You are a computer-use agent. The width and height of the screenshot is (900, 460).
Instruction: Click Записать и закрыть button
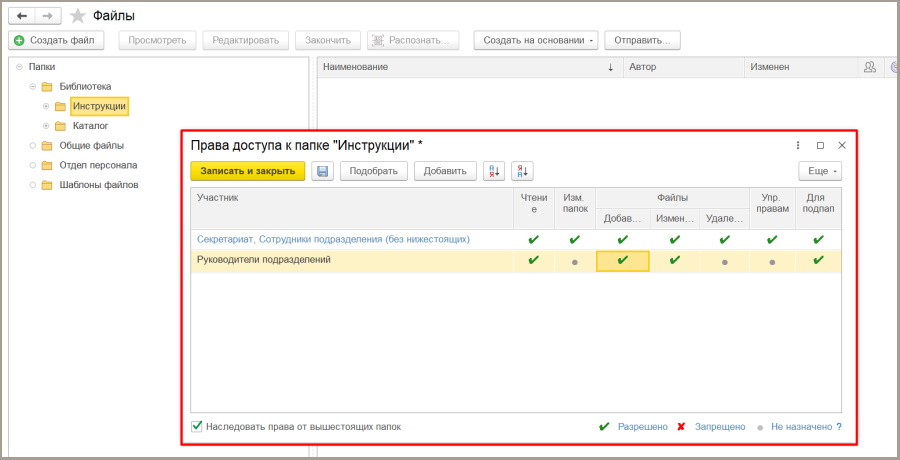[248, 171]
